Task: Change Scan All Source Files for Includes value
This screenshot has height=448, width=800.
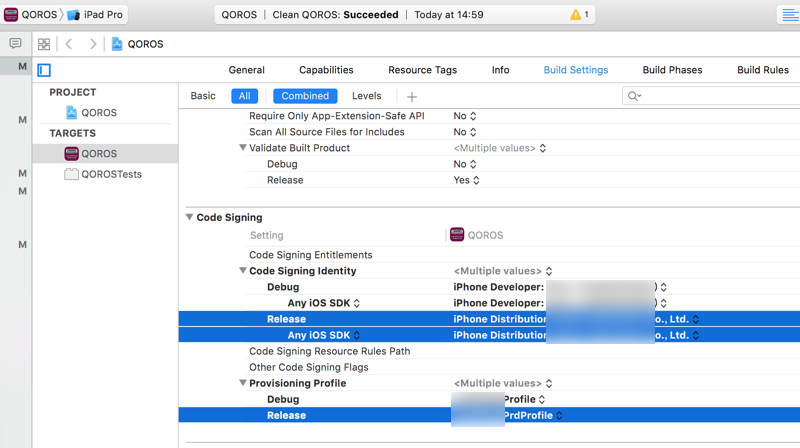Action: point(465,132)
